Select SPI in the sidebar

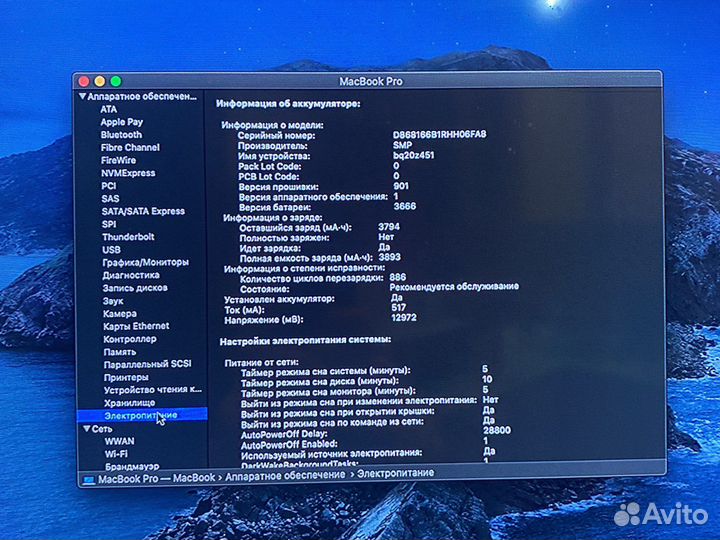pos(109,224)
